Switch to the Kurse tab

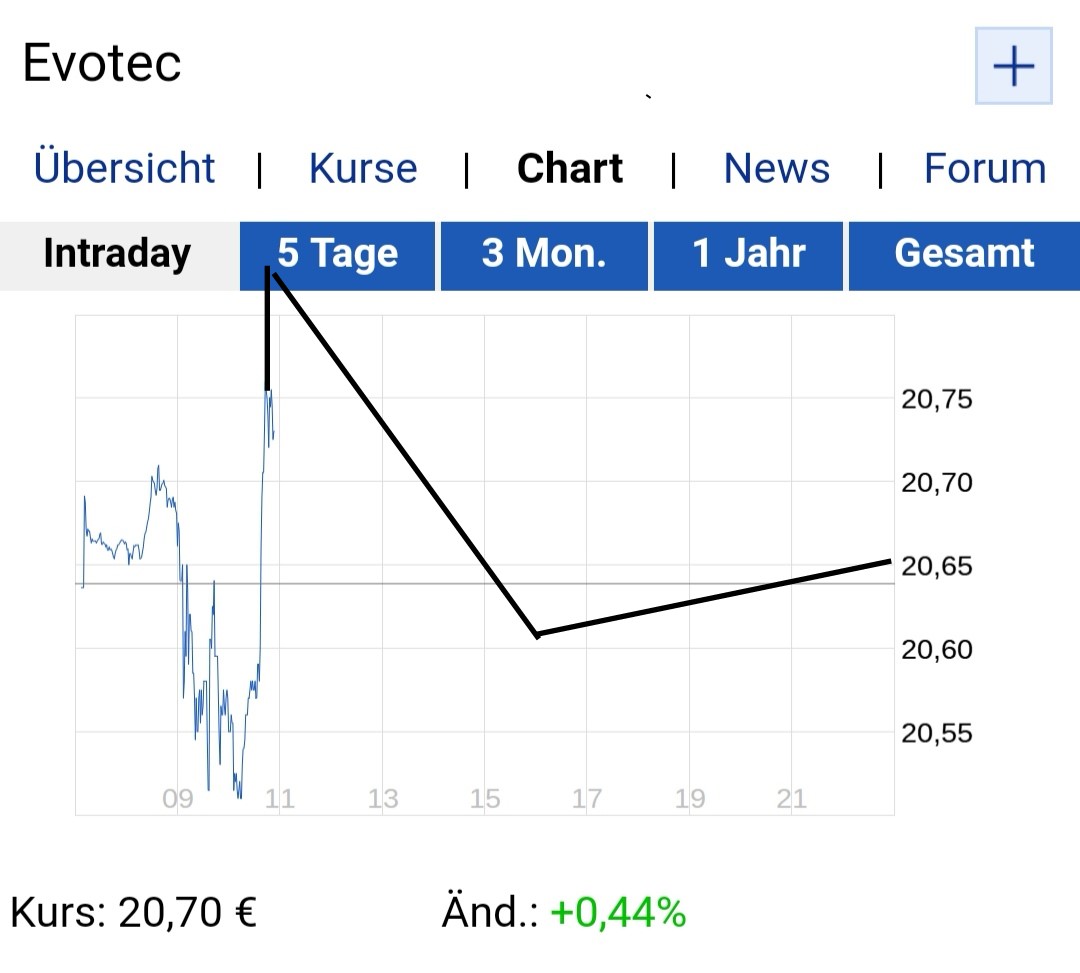363,168
